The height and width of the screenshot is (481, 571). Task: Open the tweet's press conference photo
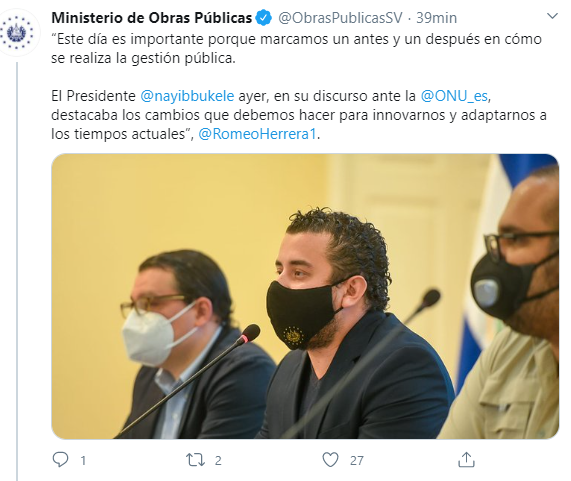[x=305, y=296]
